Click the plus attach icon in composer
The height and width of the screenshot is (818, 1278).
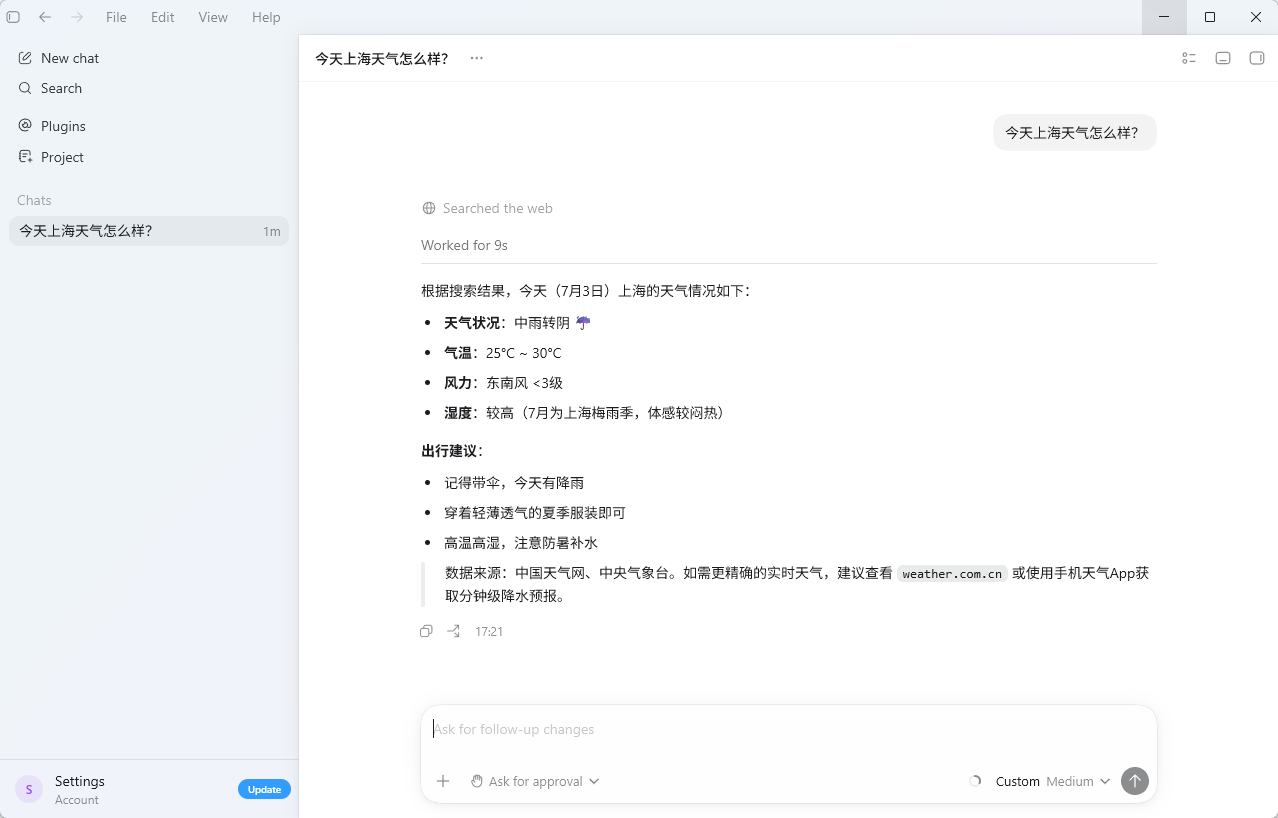[443, 781]
